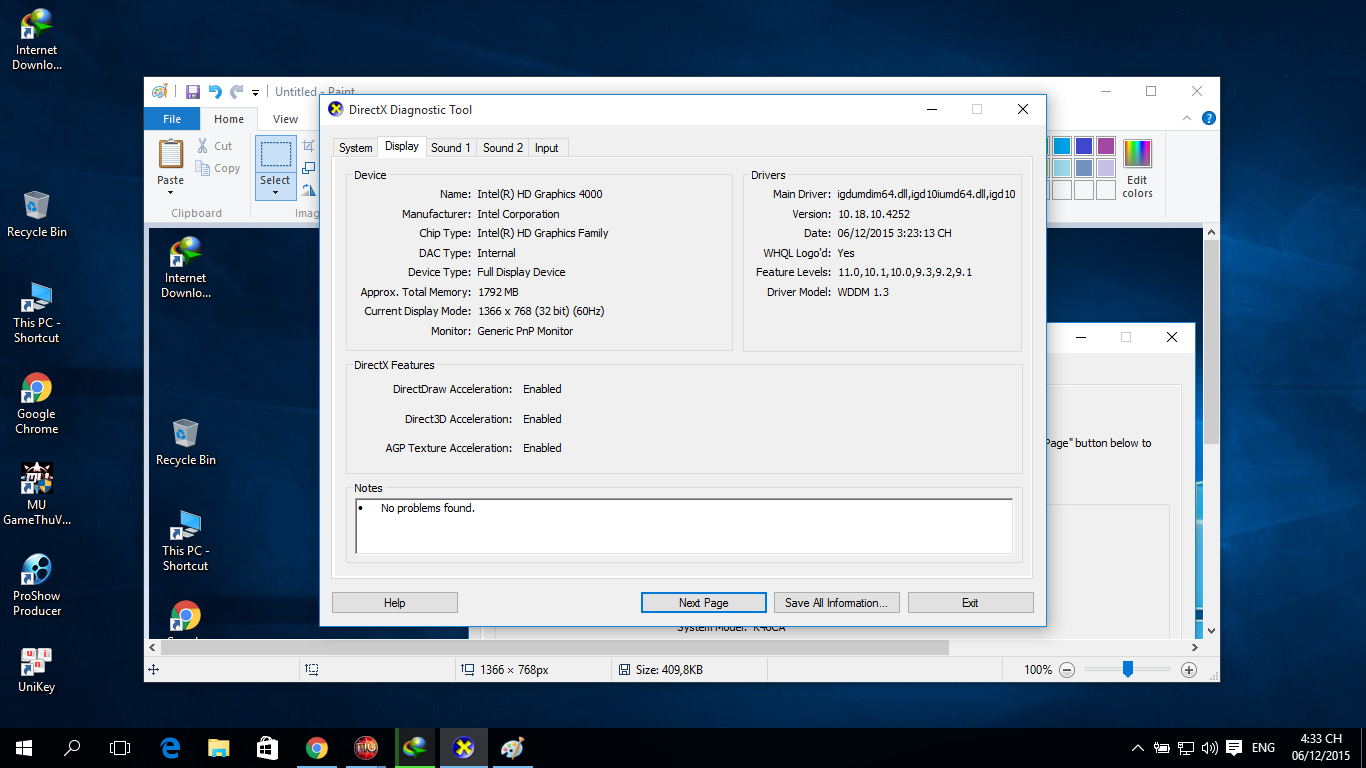Click the Paste clipboard icon
1366x768 pixels.
point(171,154)
